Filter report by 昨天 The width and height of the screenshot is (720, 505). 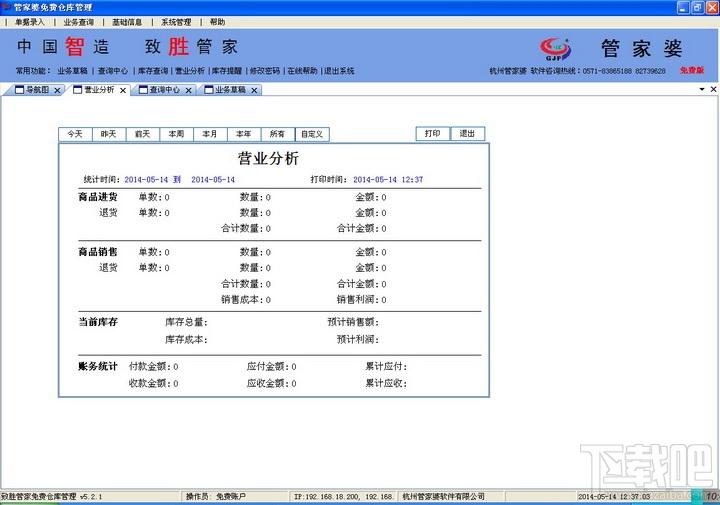(x=109, y=134)
